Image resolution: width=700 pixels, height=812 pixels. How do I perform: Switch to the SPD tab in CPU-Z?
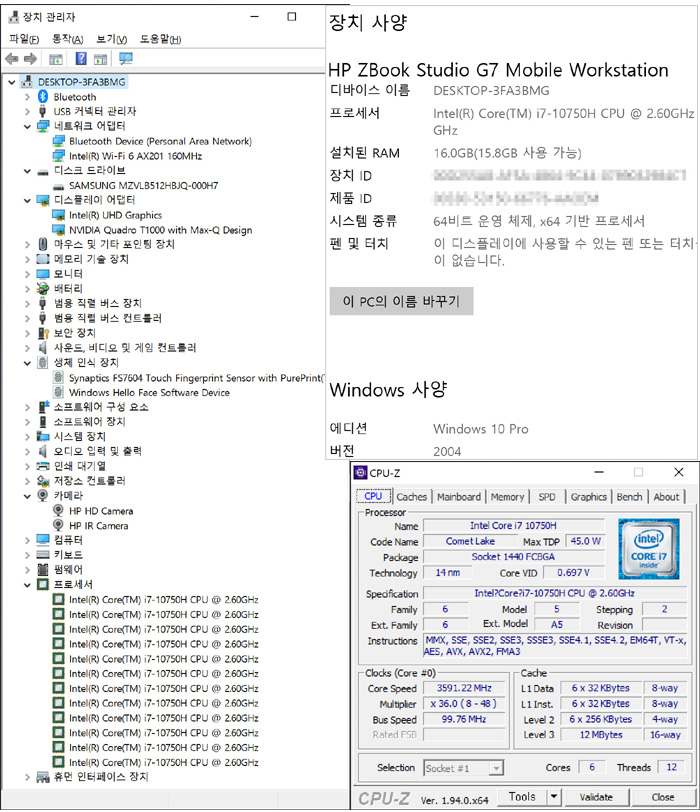547,497
